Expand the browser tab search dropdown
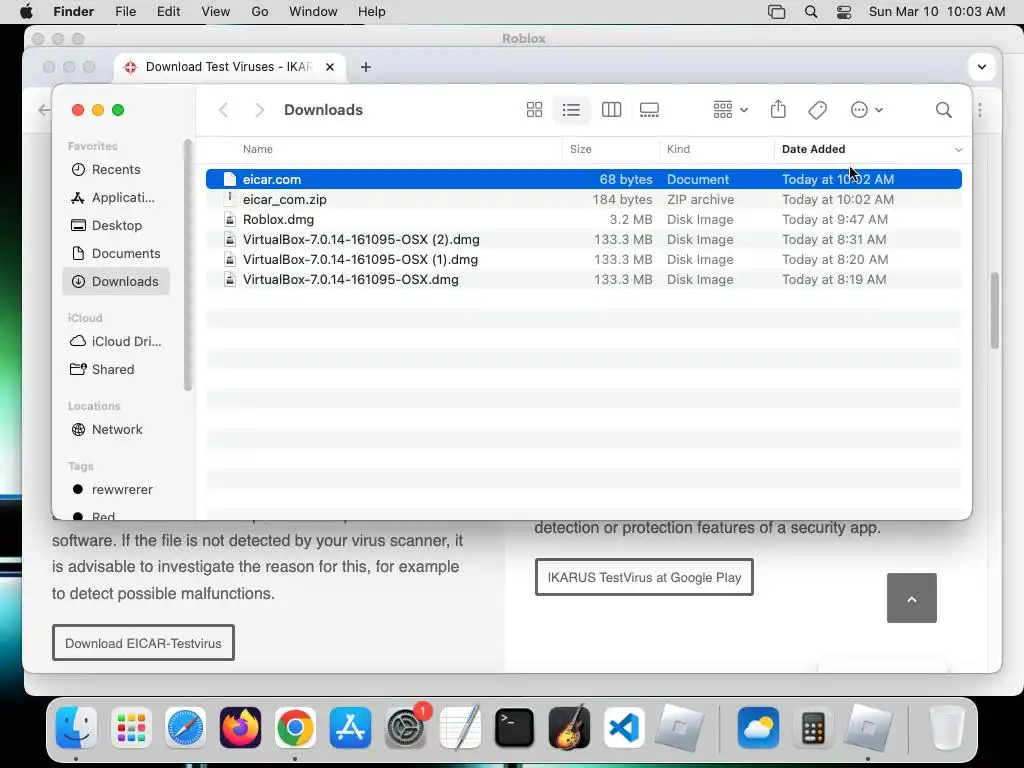The width and height of the screenshot is (1024, 768). pos(981,67)
